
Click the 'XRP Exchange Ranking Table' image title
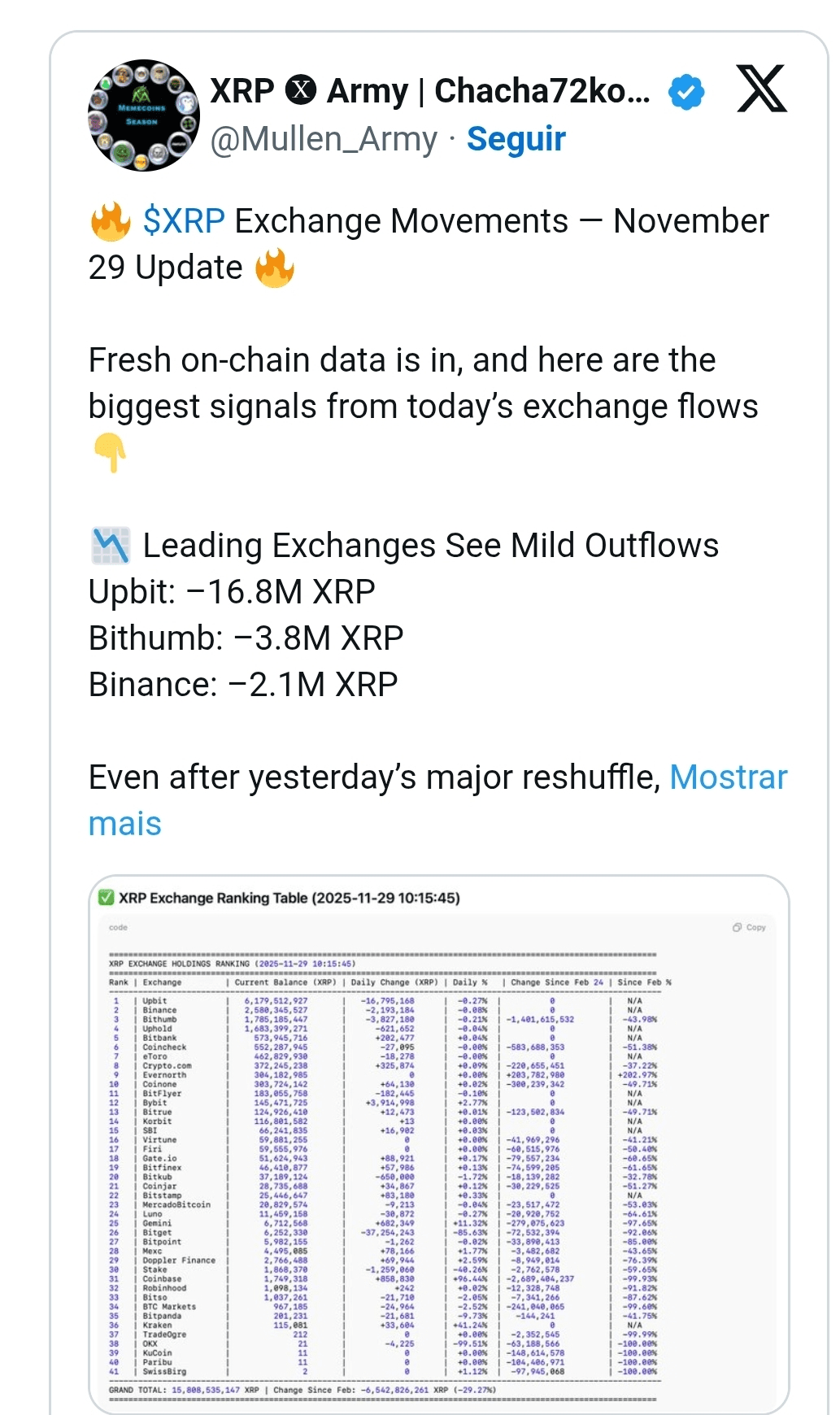[289, 898]
